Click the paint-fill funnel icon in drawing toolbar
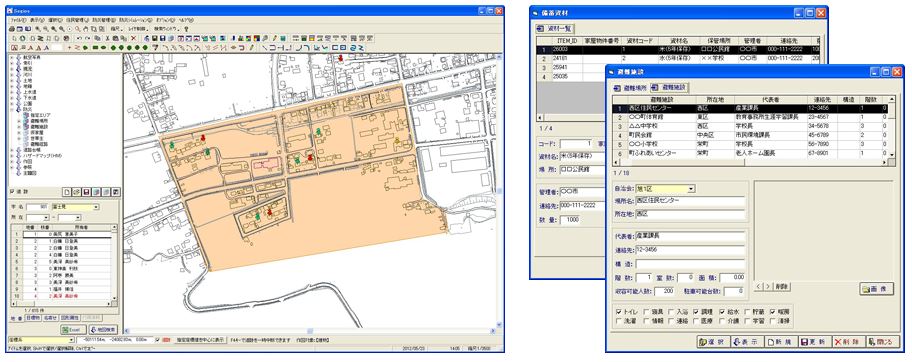The image size is (912, 362). click(155, 48)
